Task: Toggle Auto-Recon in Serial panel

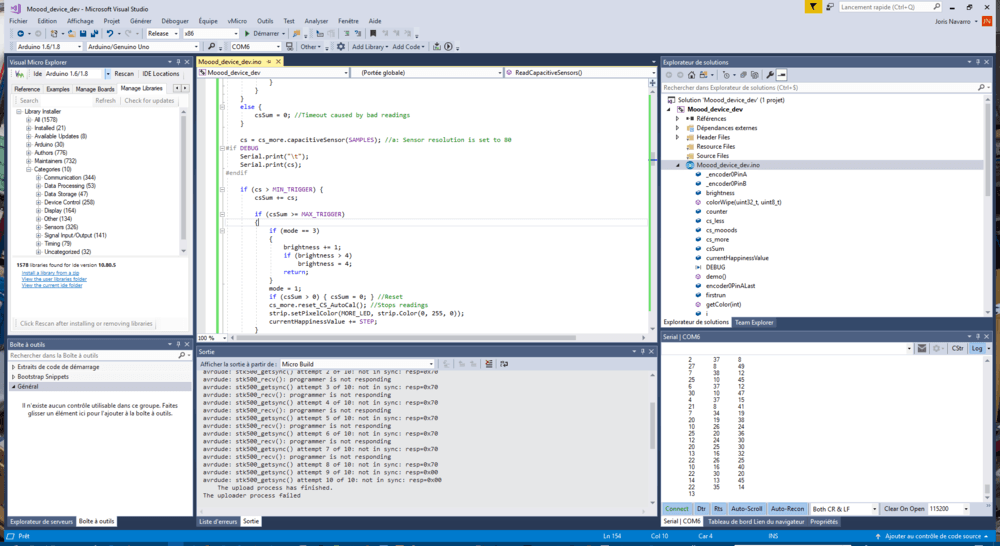Action: pyautogui.click(x=787, y=509)
